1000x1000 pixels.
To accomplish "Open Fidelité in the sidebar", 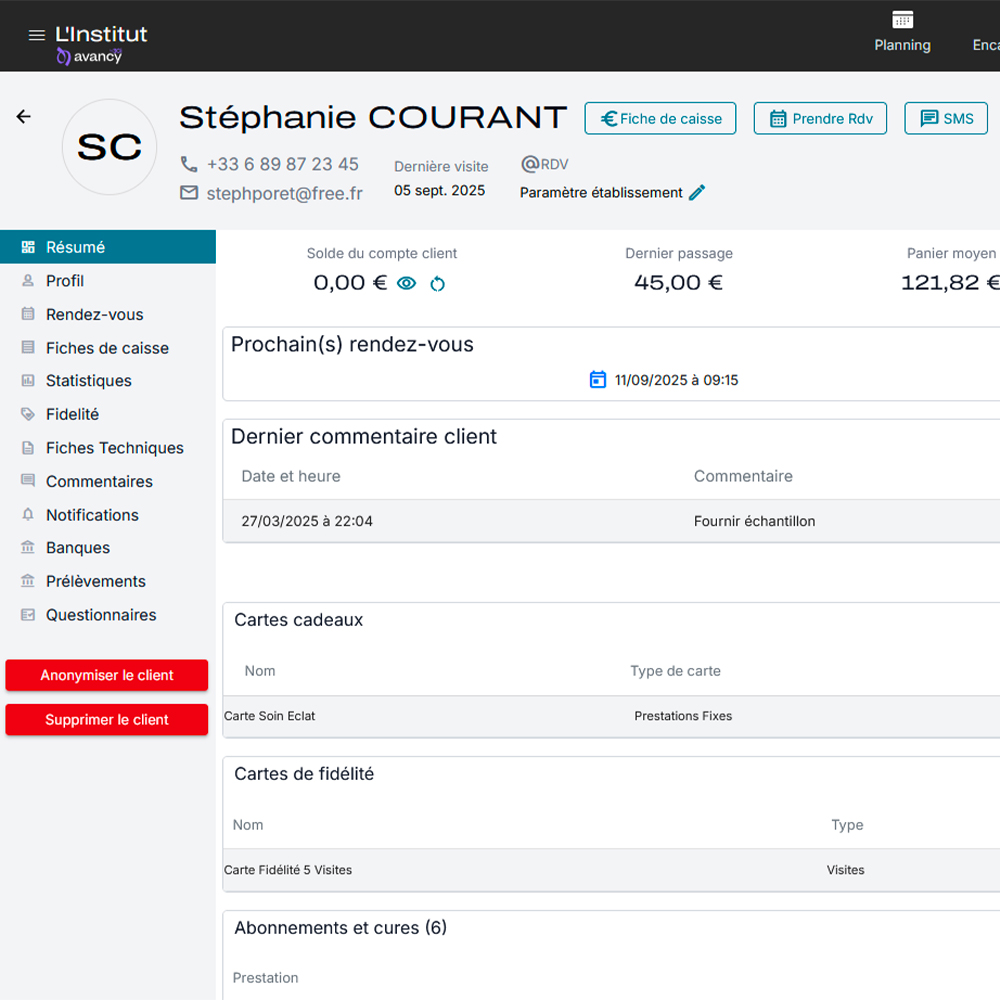I will (72, 414).
